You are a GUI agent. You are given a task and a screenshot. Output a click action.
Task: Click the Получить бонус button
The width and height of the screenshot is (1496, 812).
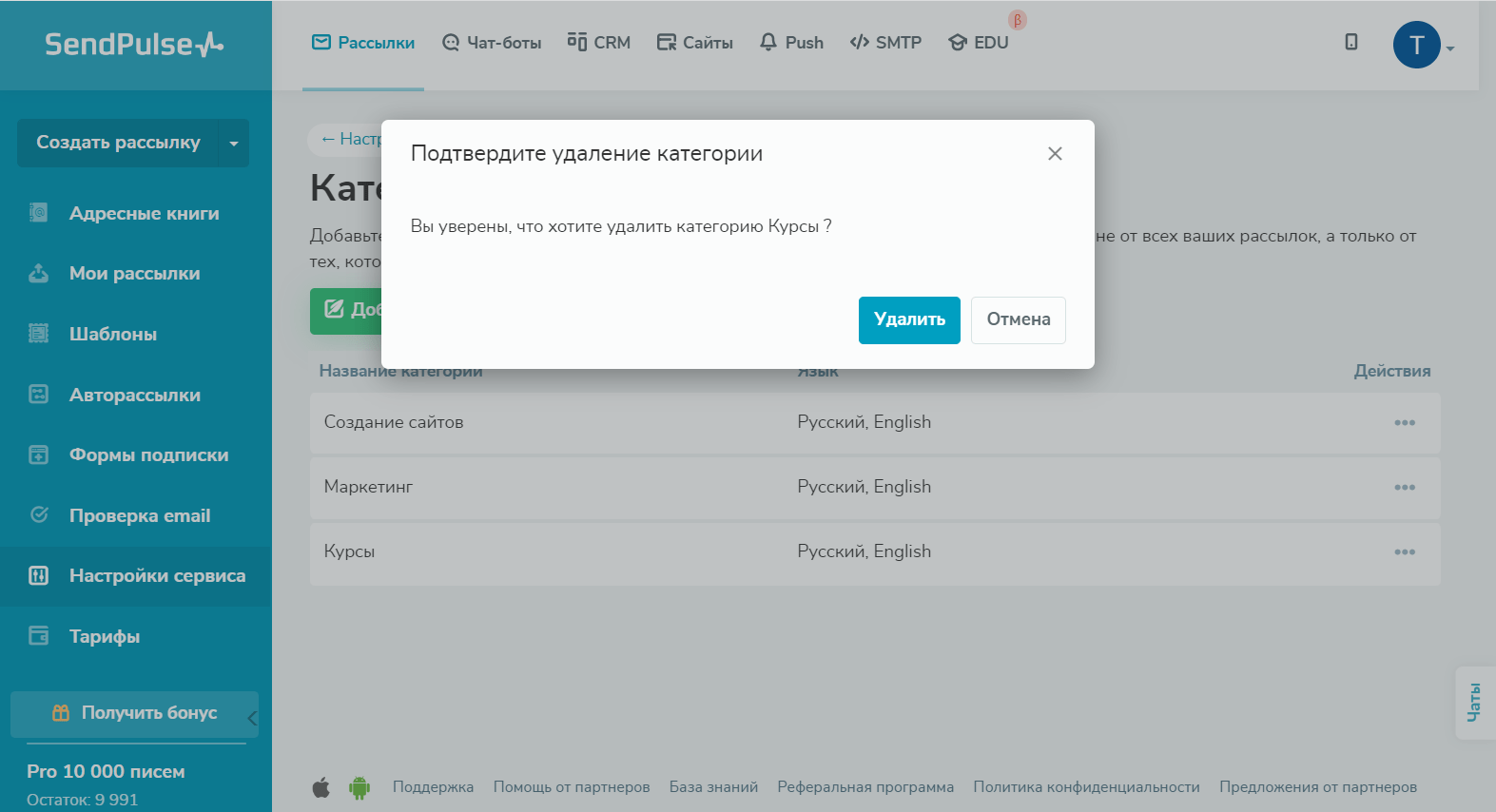[x=134, y=713]
